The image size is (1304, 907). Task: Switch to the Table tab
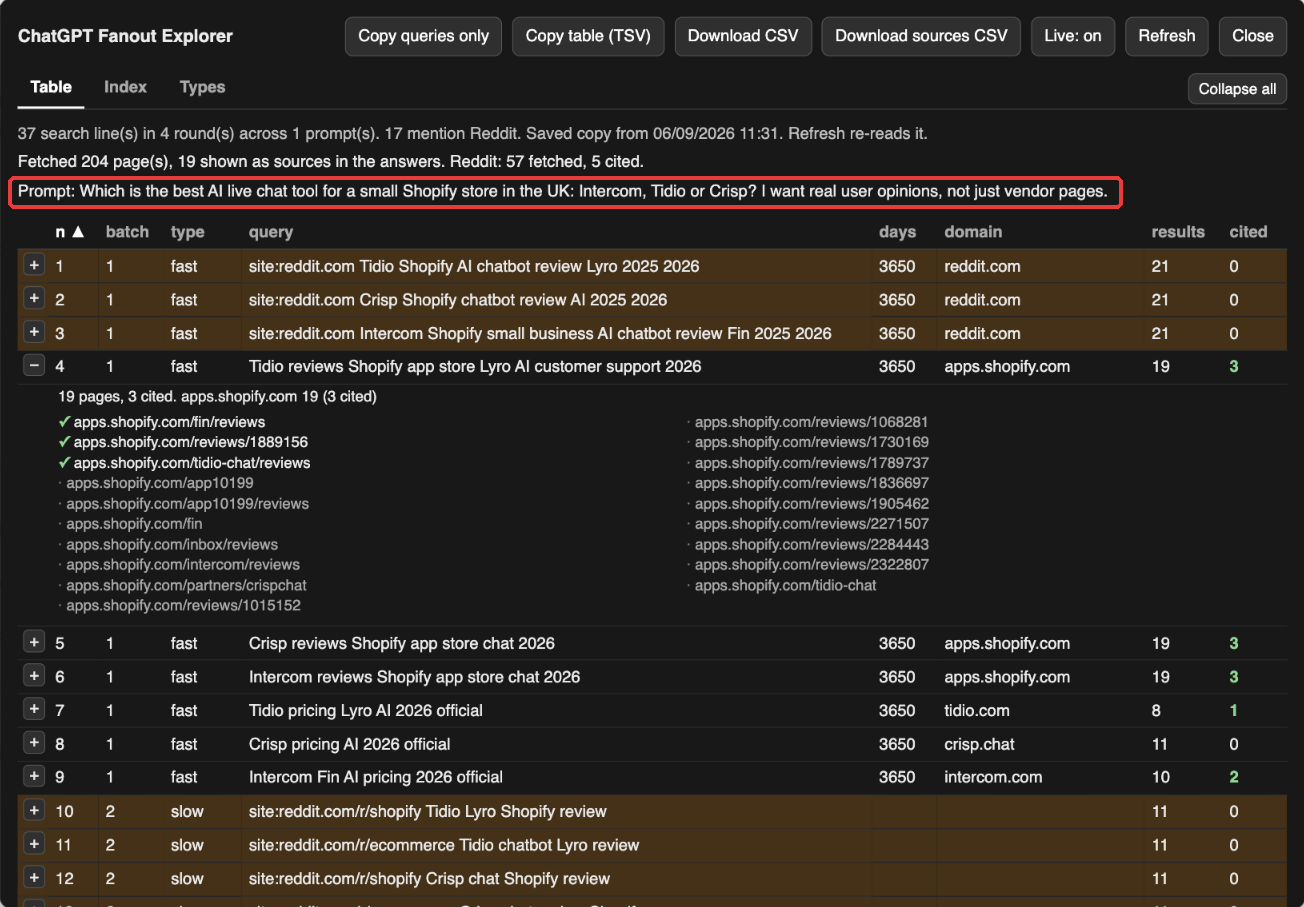click(51, 87)
